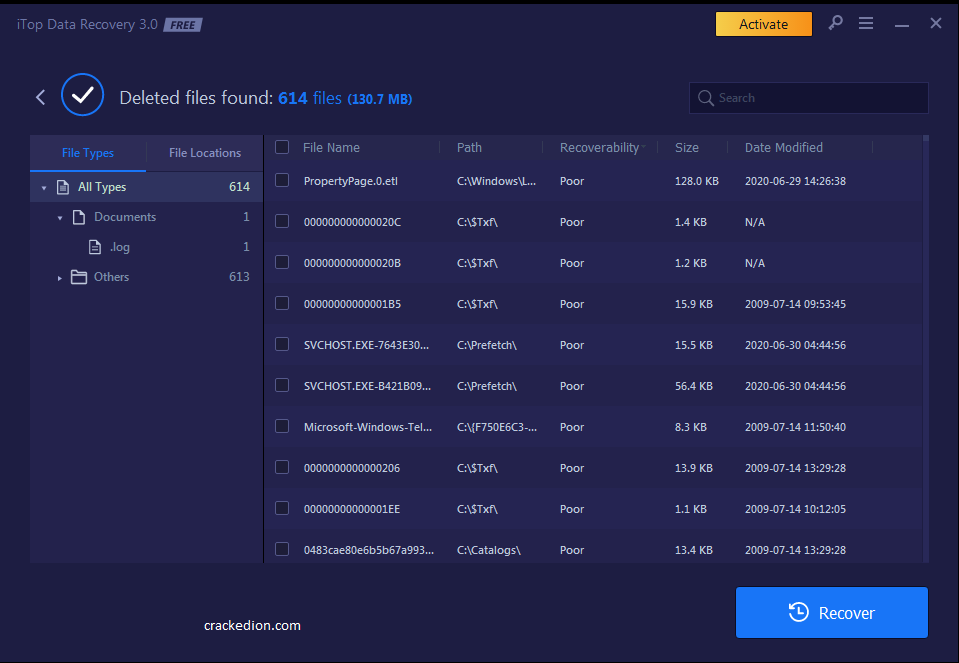Viewport: 959px width, 663px height.
Task: Check the box for Microsoft-Windows-Tel file
Action: click(282, 426)
